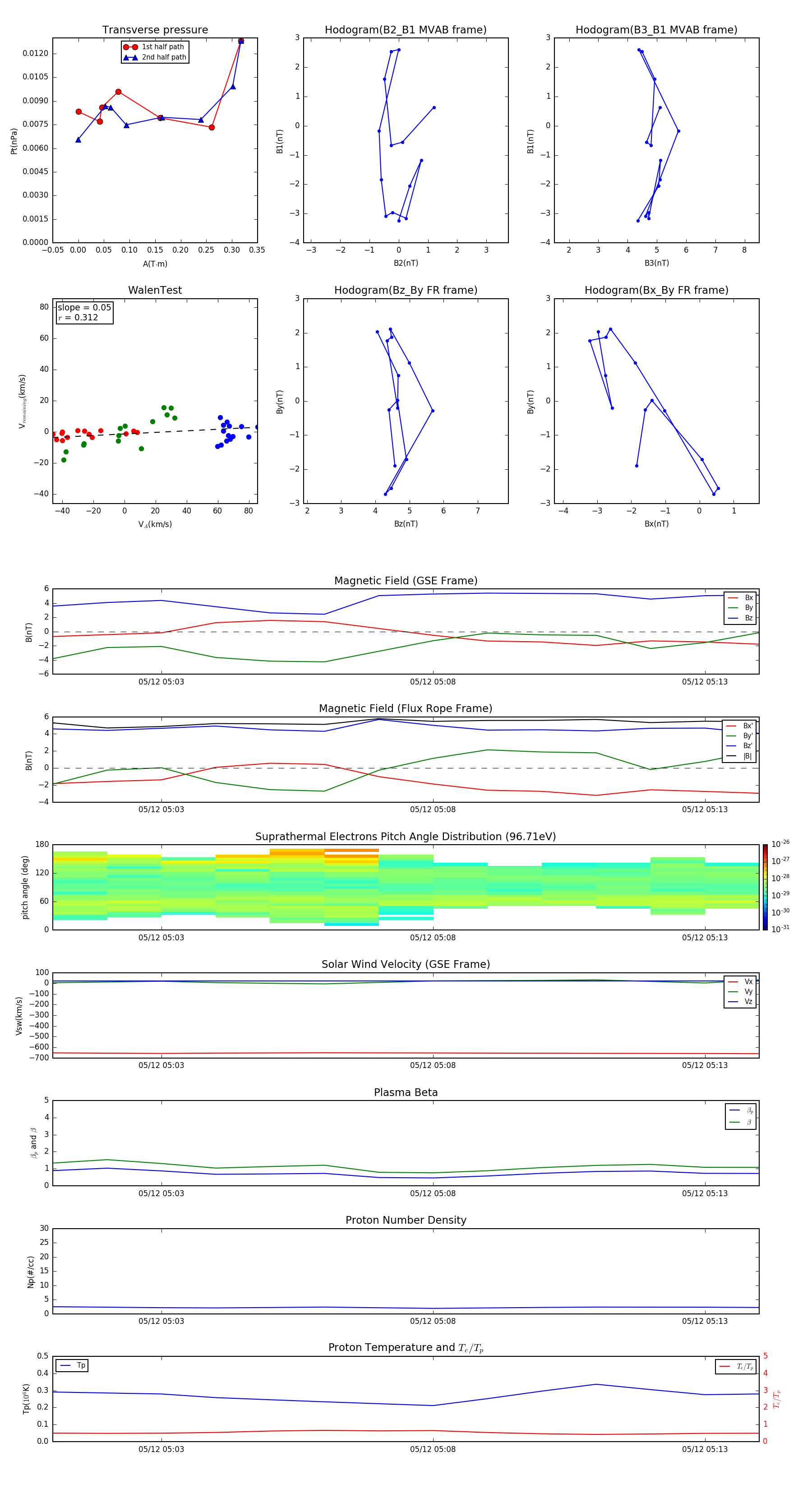Click the 'Bz(nT)' x-axis label
812x1489 pixels.
click(x=406, y=524)
